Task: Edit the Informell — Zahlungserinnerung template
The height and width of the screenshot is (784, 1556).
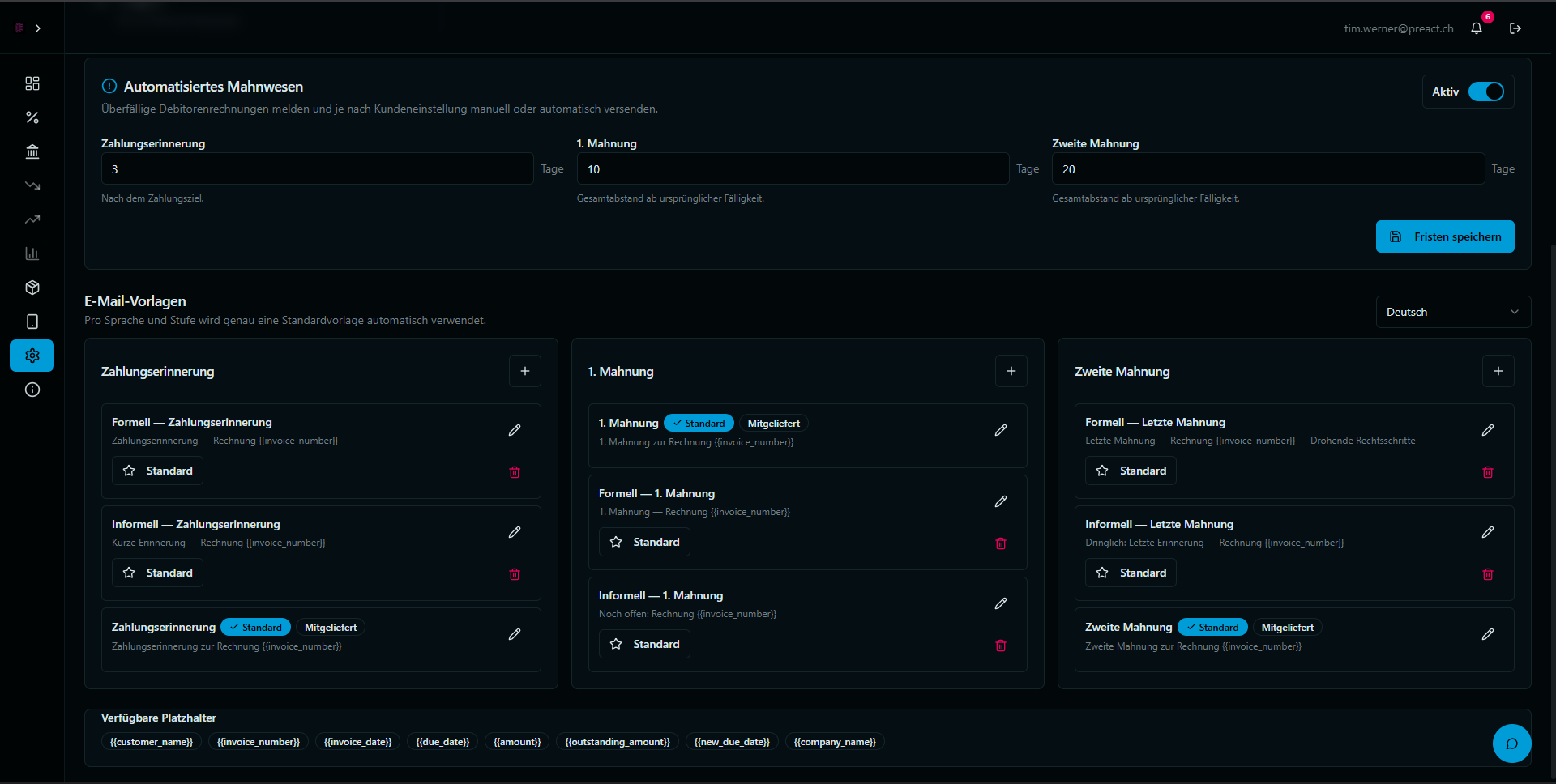Action: pyautogui.click(x=515, y=532)
